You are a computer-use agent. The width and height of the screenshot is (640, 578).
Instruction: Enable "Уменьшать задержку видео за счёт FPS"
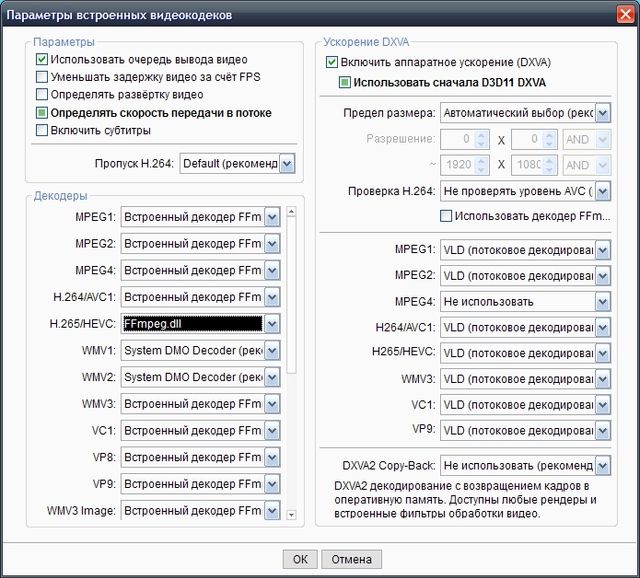pyautogui.click(x=41, y=77)
